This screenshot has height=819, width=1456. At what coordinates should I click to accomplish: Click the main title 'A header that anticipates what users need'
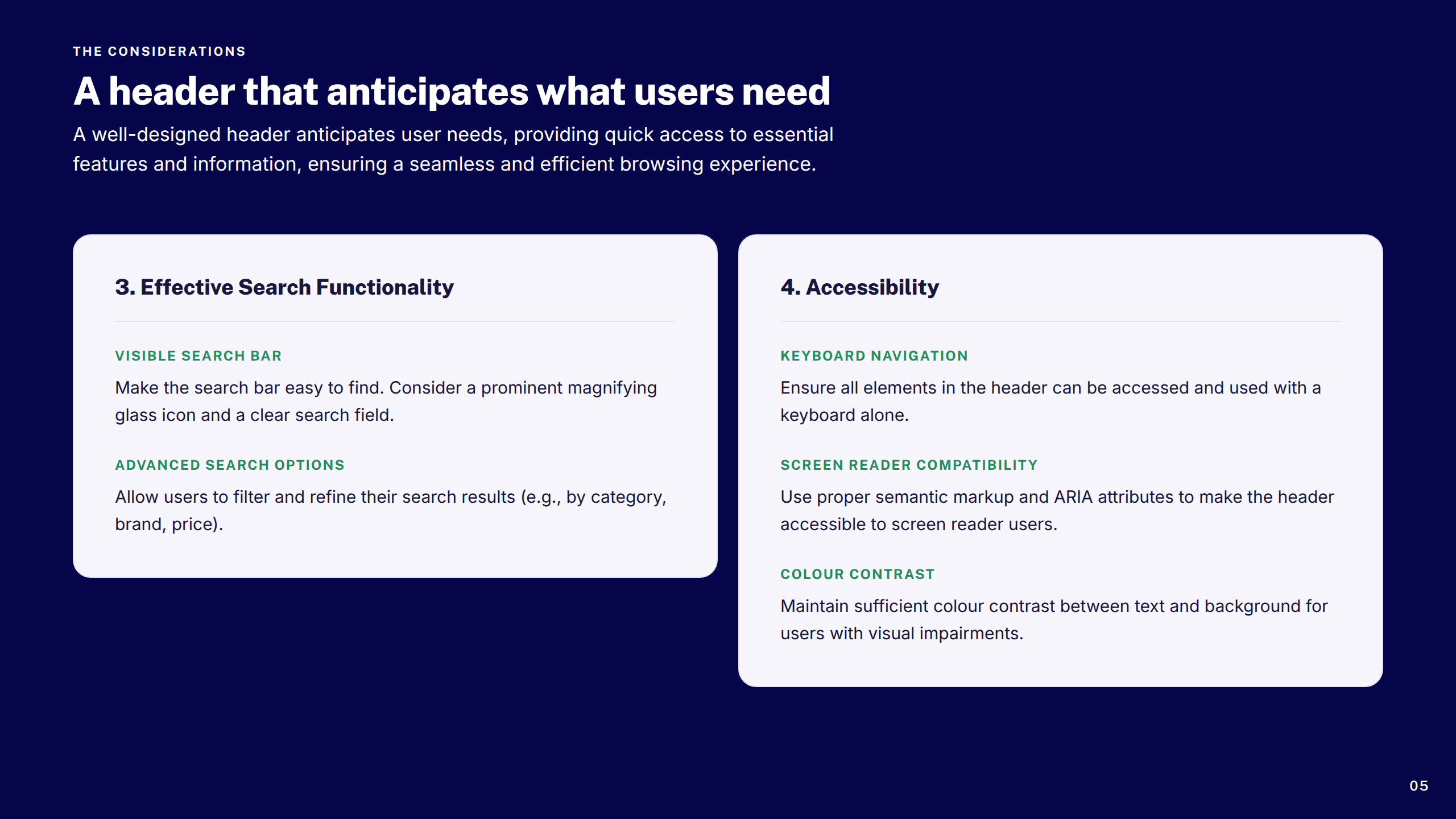click(x=452, y=91)
